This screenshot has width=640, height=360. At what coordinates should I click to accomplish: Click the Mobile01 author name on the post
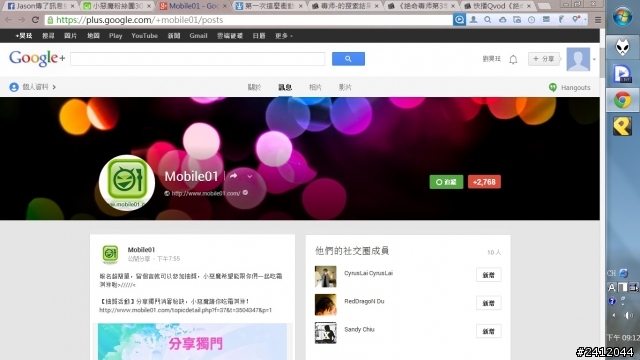point(141,250)
